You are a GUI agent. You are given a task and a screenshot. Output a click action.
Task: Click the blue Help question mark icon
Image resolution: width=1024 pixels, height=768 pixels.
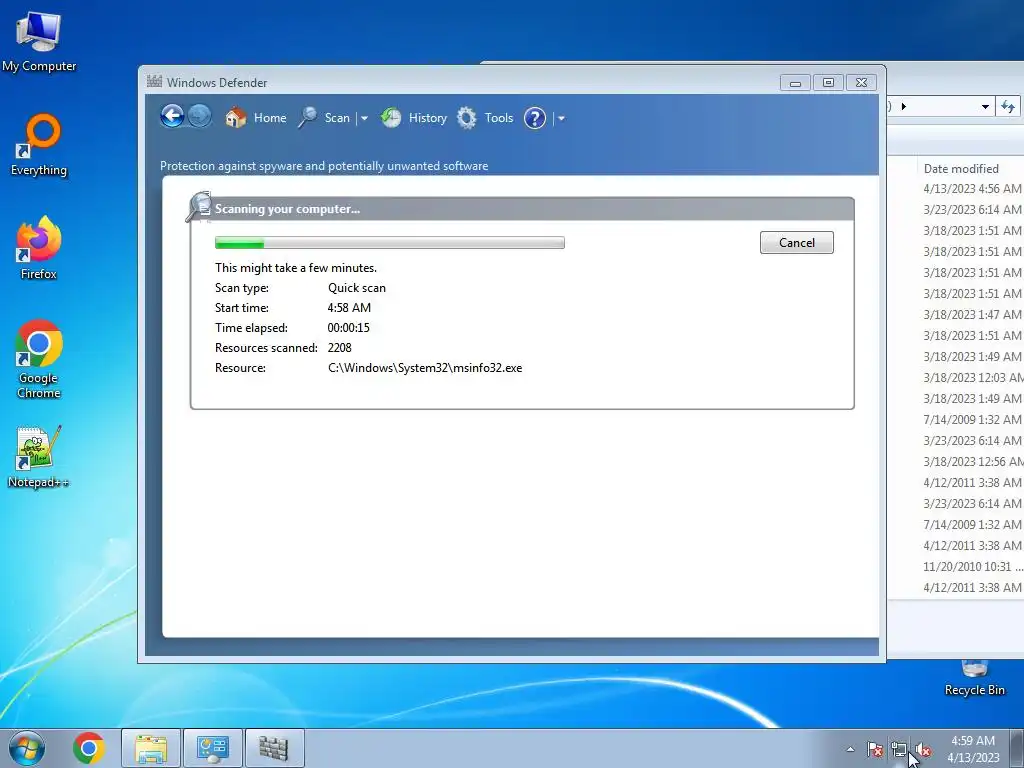pyautogui.click(x=535, y=118)
